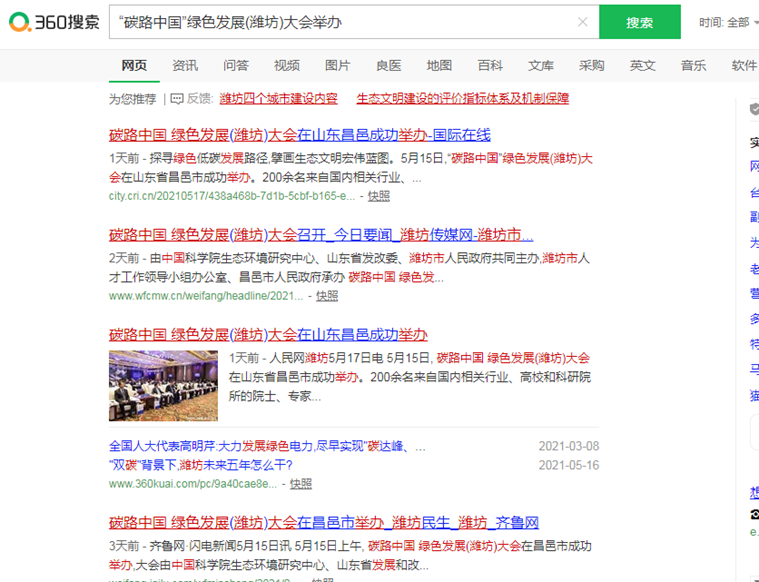Open the 文库 tab
The image size is (759, 582).
point(541,65)
